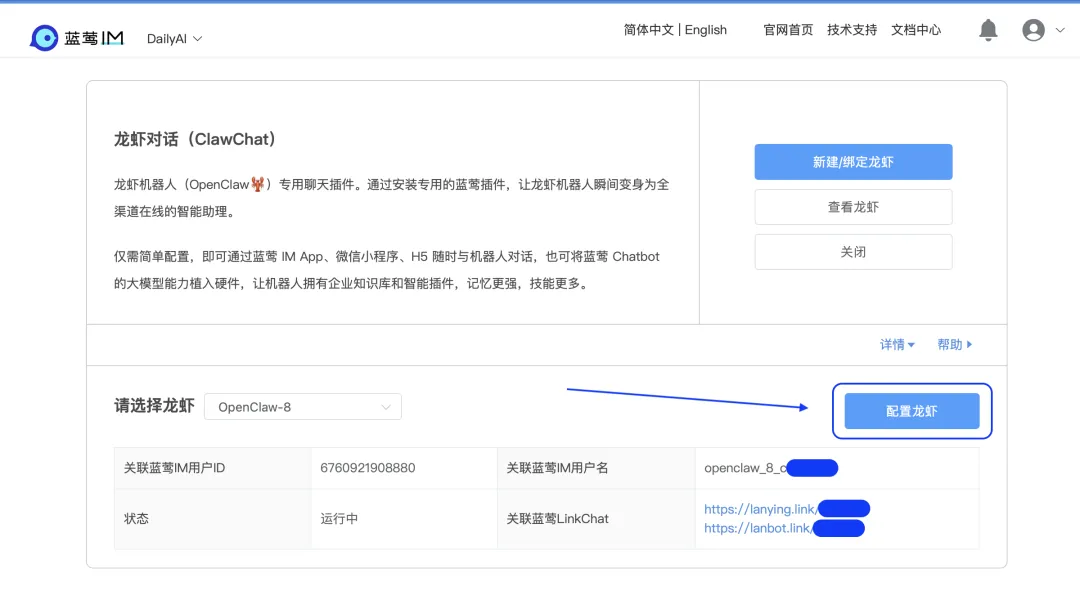1080x591 pixels.
Task: Open 技术支持 from the top navigation
Action: (851, 30)
